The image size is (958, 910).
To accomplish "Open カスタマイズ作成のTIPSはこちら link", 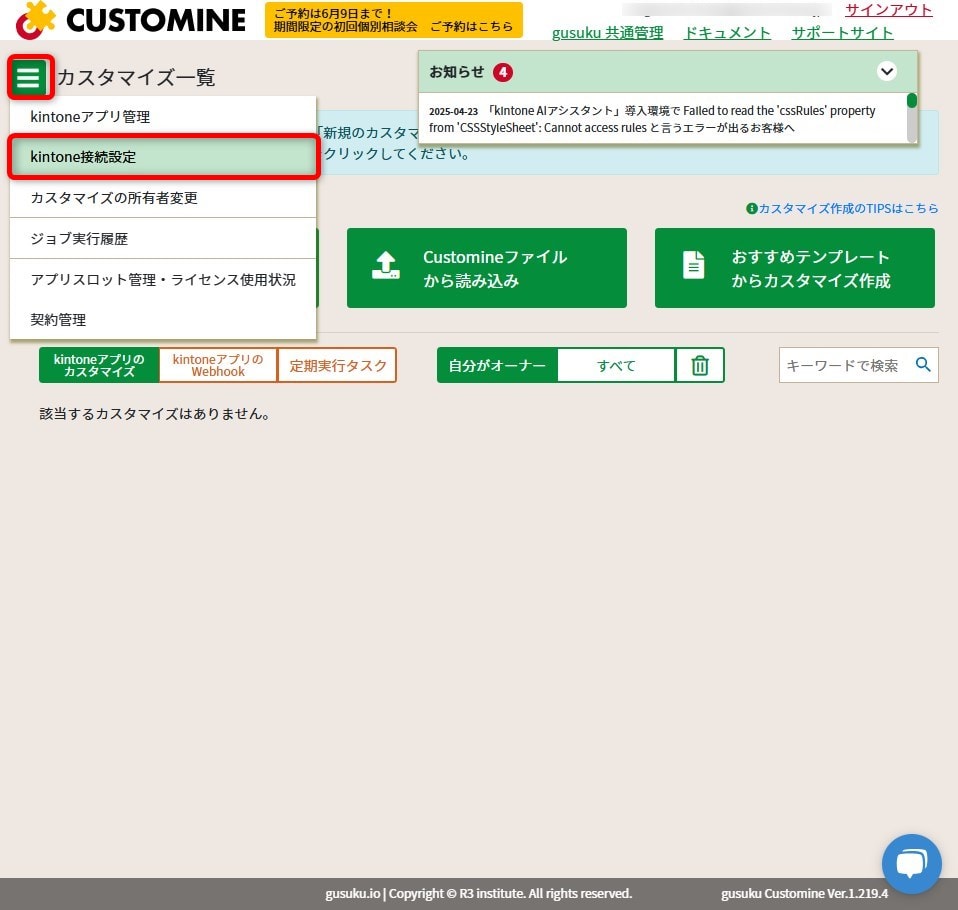I will (848, 208).
